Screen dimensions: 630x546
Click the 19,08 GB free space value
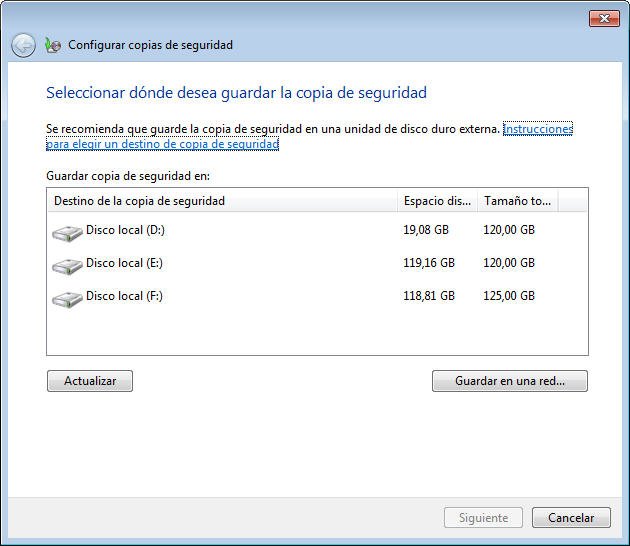[426, 230]
